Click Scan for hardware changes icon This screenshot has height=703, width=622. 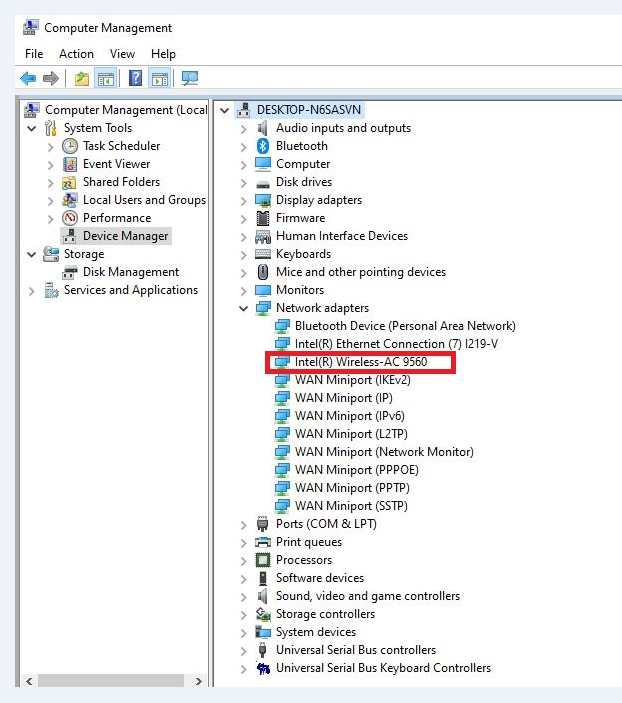189,78
